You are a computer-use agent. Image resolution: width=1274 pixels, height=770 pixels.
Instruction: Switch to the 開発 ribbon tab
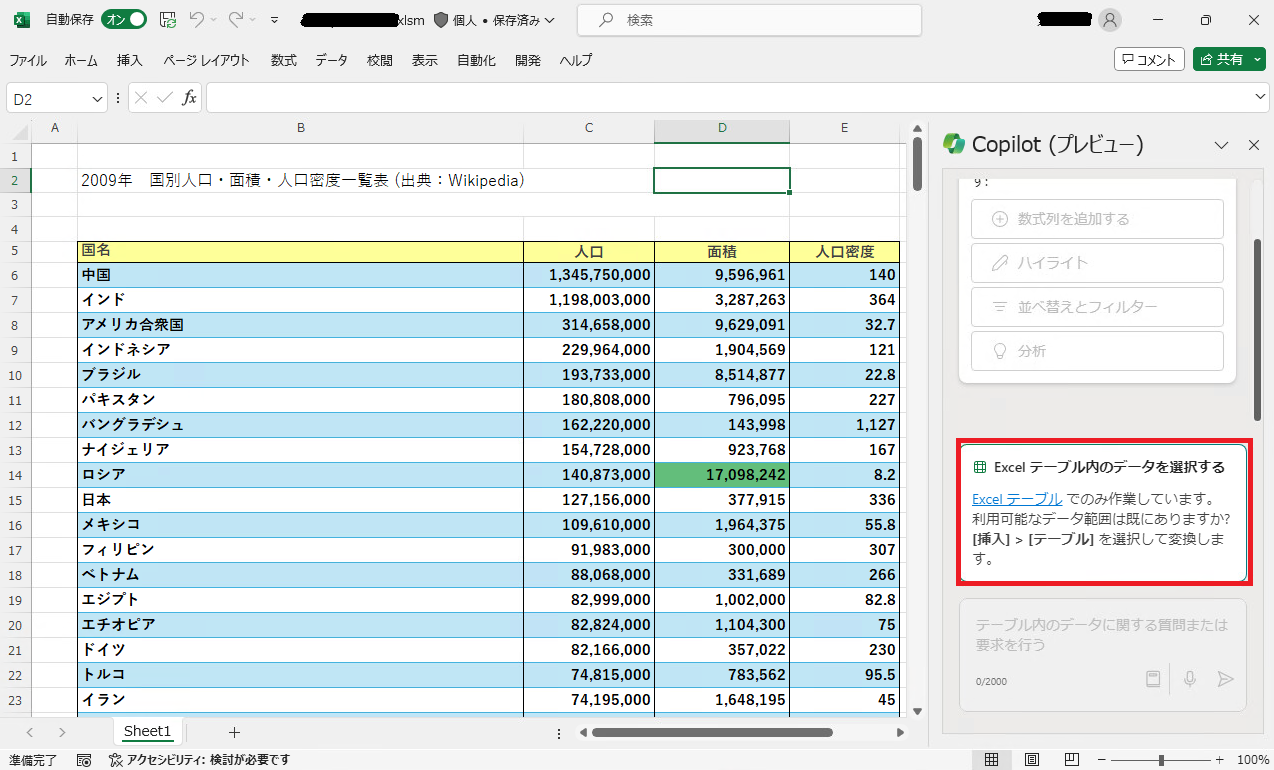coord(528,60)
